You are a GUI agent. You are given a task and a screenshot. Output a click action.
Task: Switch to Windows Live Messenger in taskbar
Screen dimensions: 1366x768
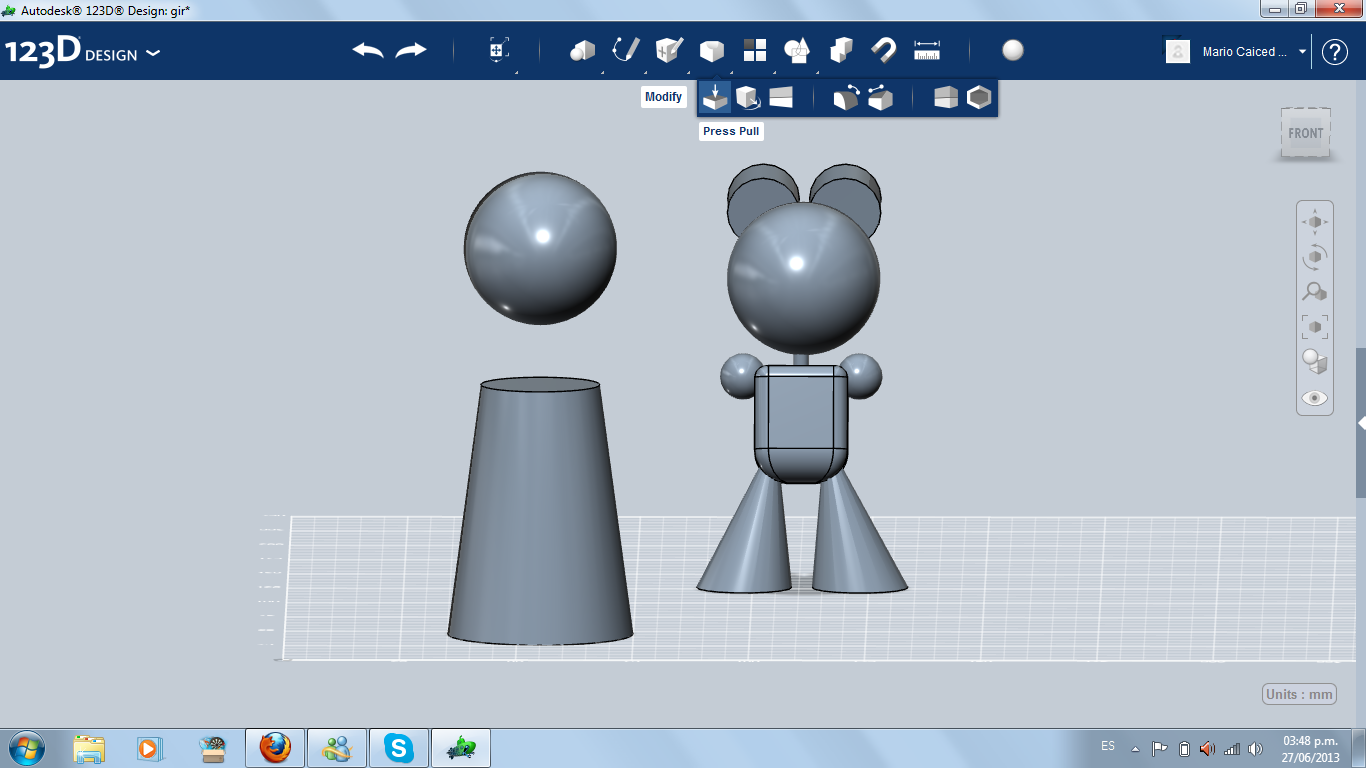pos(337,748)
